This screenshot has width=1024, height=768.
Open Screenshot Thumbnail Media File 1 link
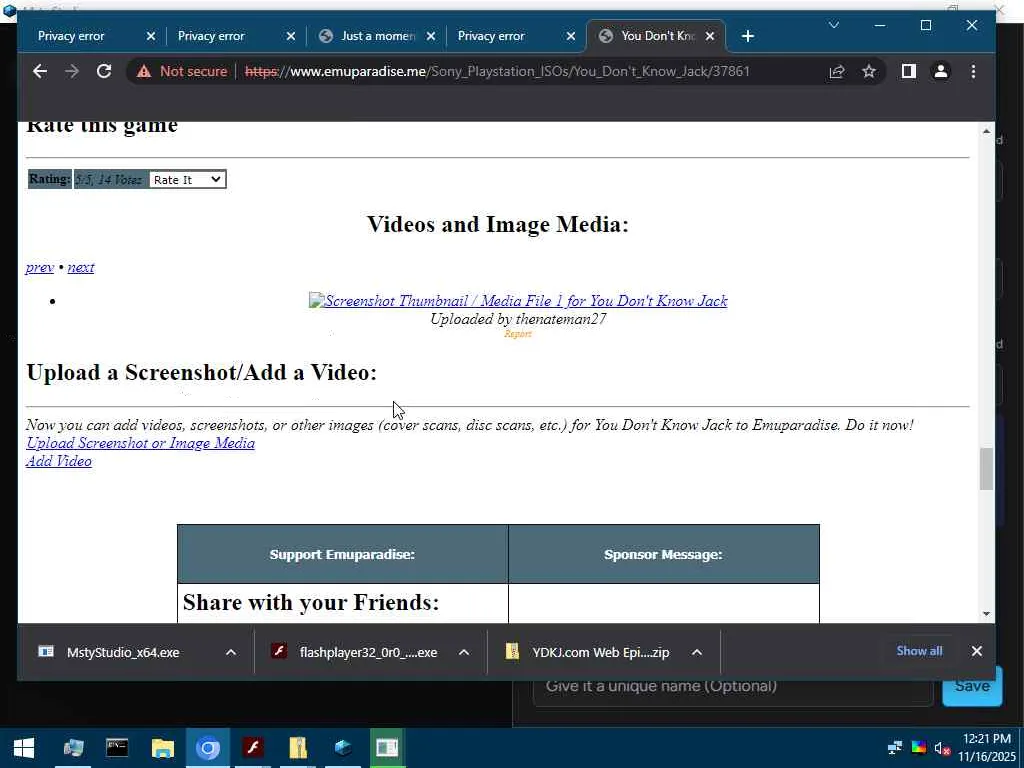click(518, 300)
